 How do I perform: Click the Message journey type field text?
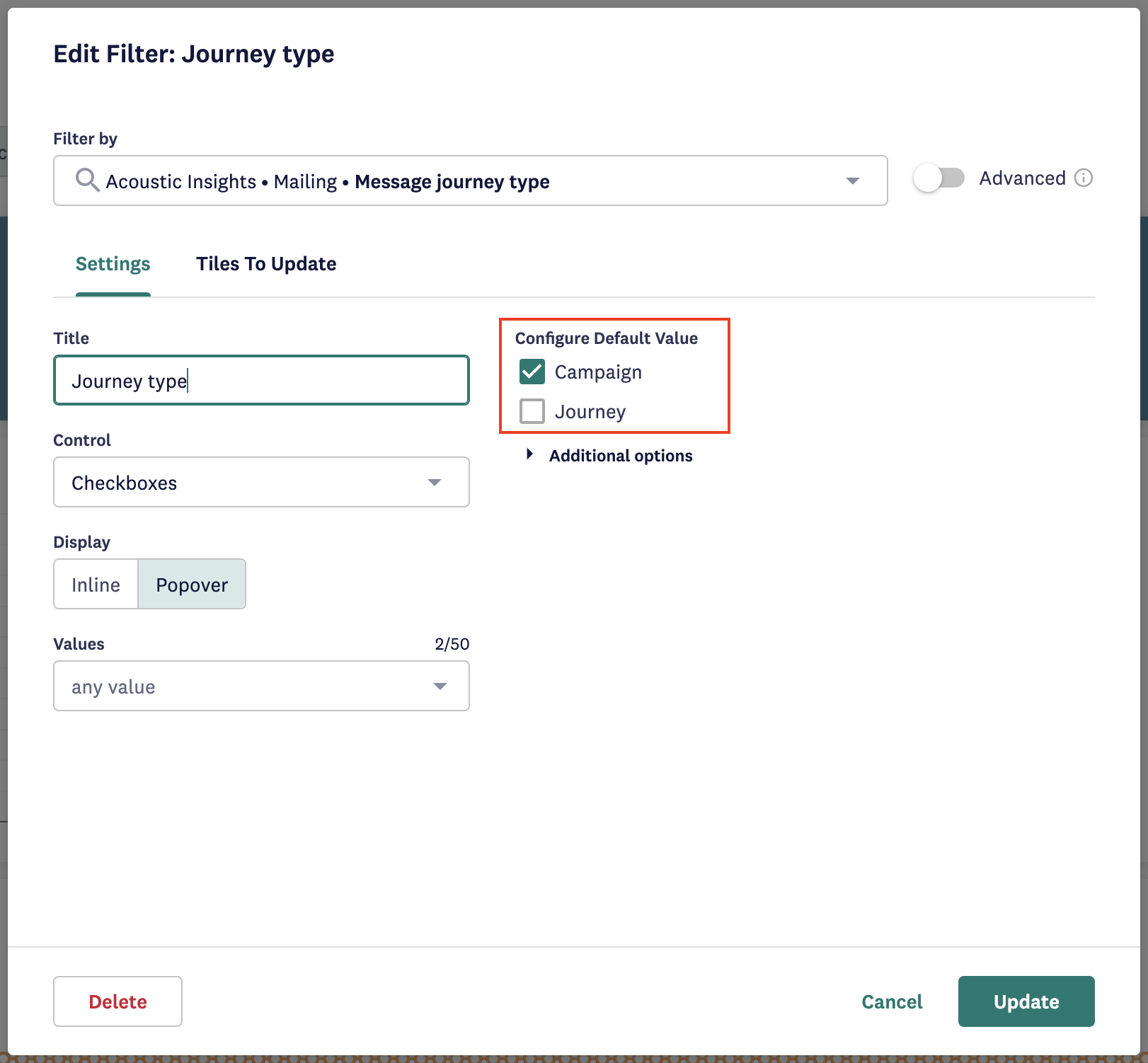452,182
